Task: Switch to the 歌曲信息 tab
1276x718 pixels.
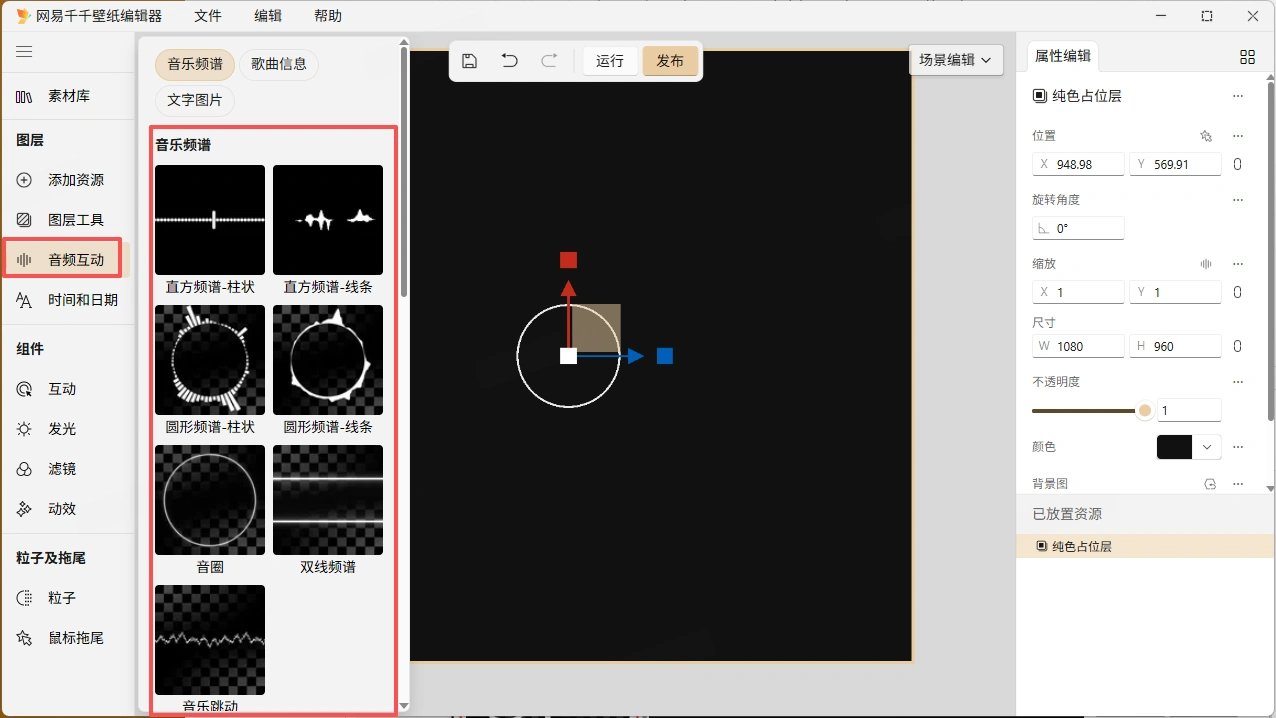Action: (279, 65)
